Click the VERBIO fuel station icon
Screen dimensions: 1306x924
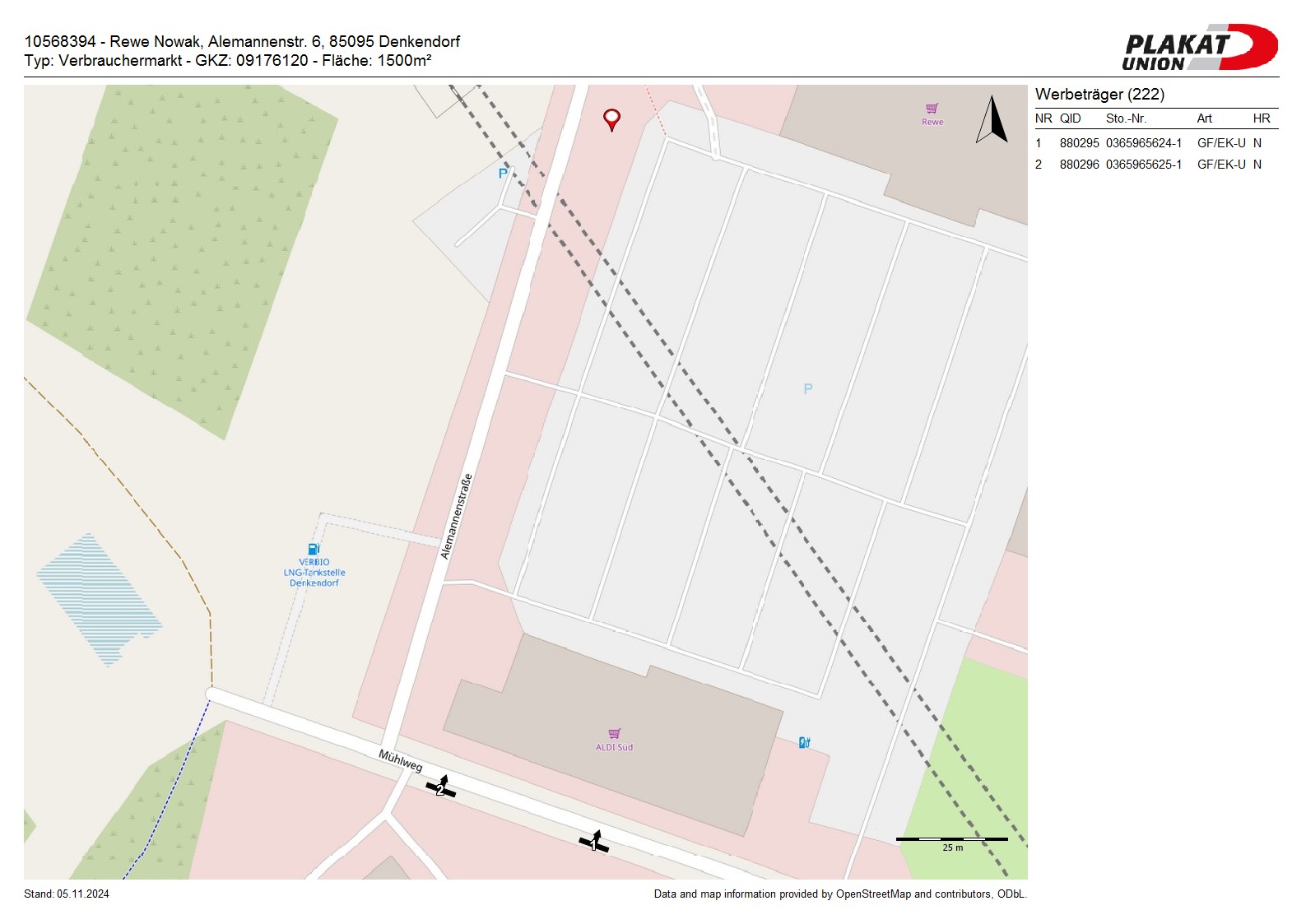[x=314, y=549]
